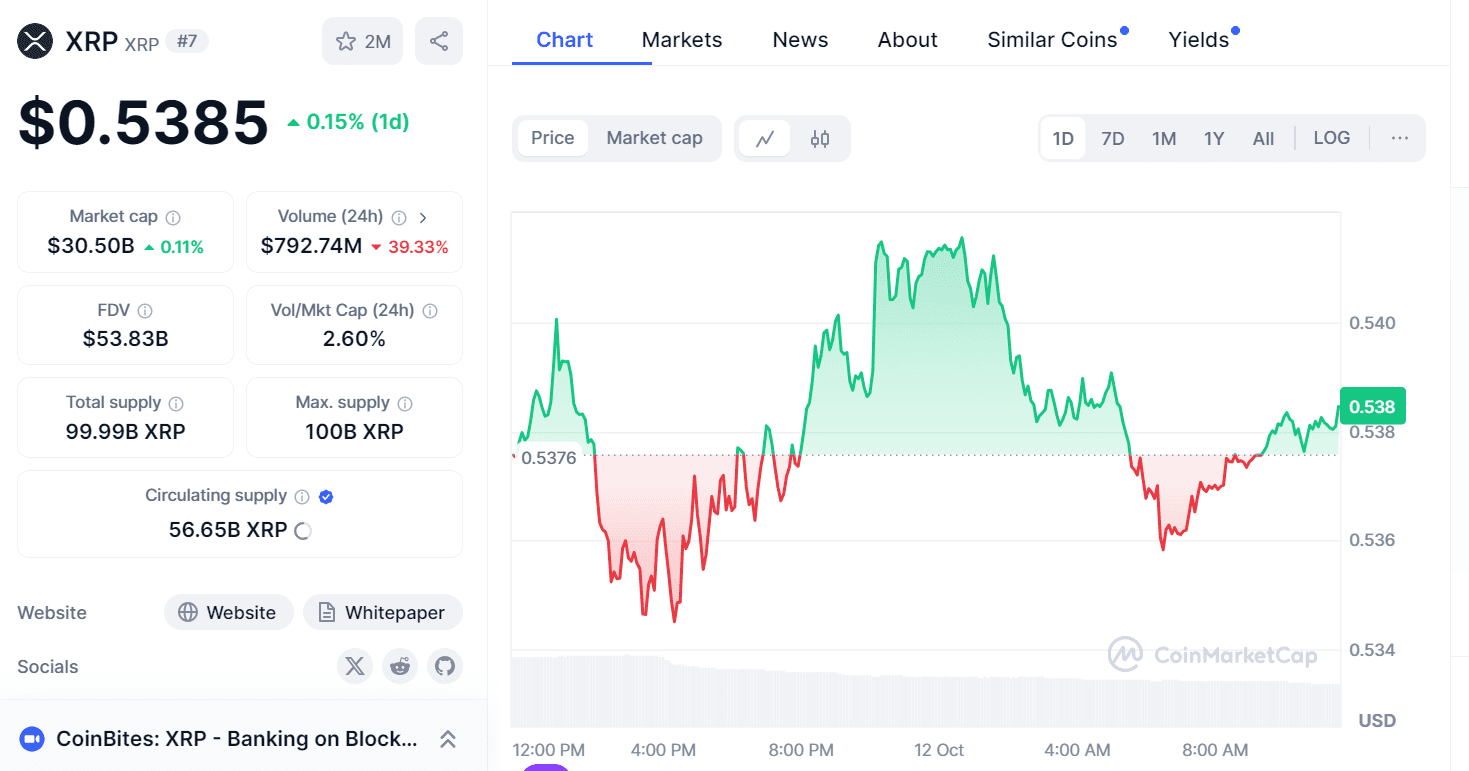Click the Market cap info icon
This screenshot has width=1469, height=771.
click(173, 217)
